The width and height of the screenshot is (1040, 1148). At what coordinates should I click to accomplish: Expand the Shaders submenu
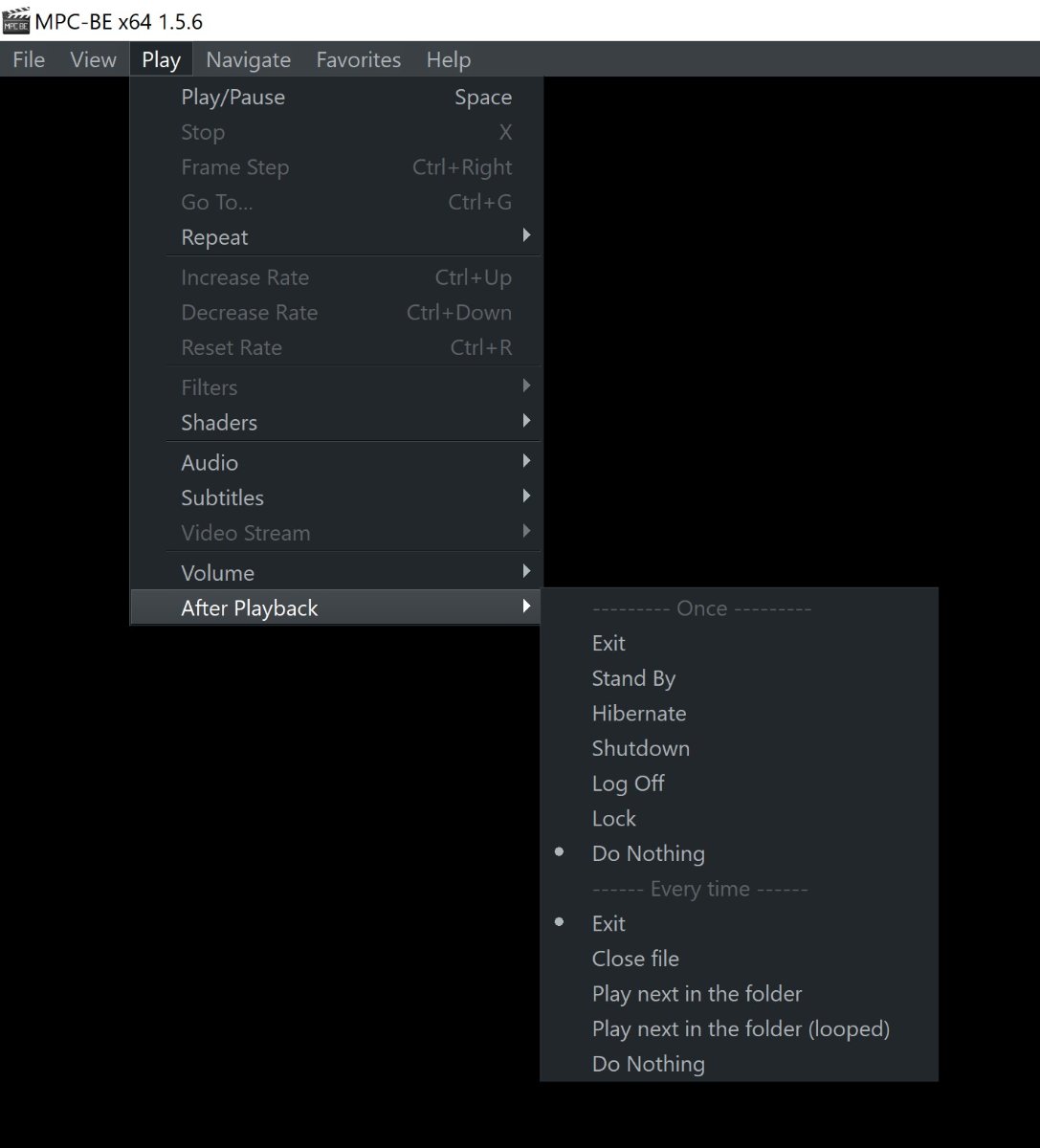[219, 422]
